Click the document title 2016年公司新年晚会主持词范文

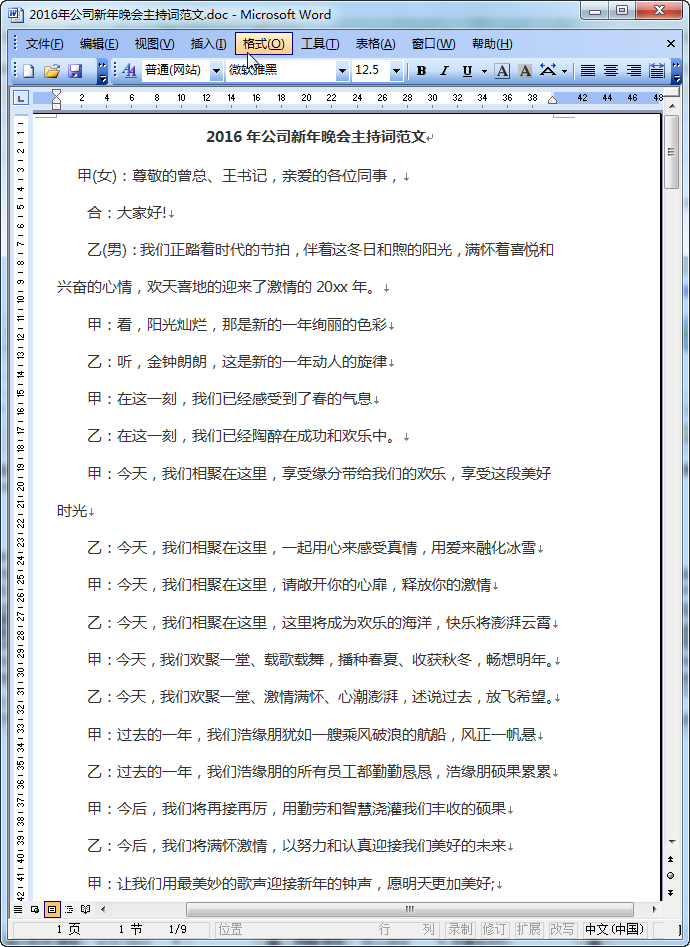point(316,137)
